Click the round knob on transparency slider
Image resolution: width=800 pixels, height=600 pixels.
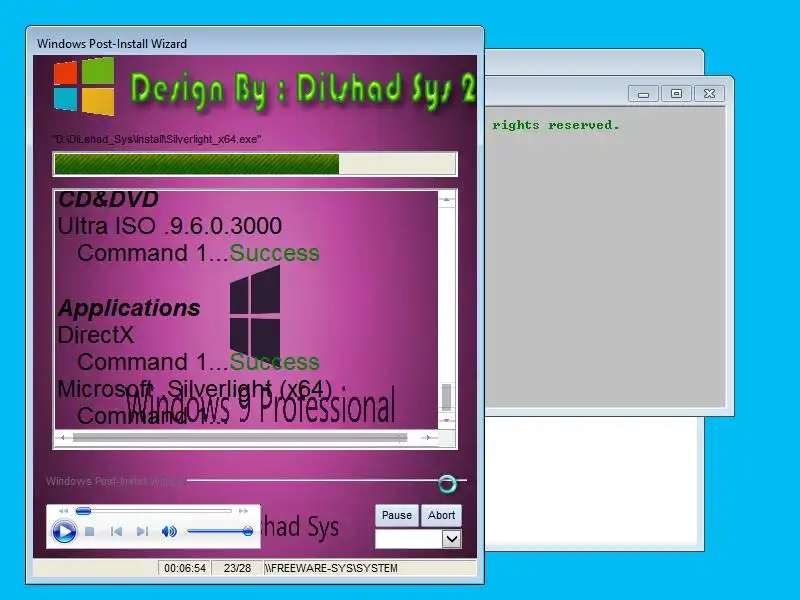[447, 484]
